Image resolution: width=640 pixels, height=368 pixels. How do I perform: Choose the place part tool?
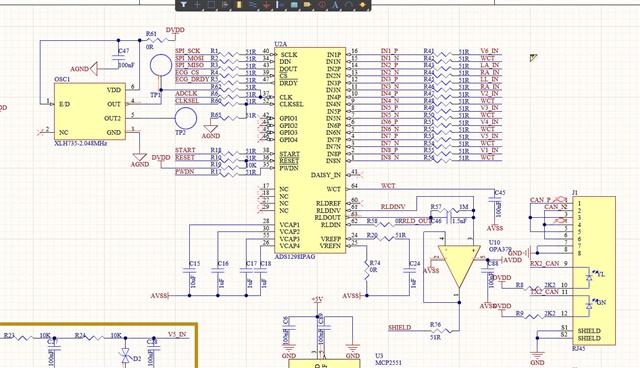pyautogui.click(x=239, y=4)
